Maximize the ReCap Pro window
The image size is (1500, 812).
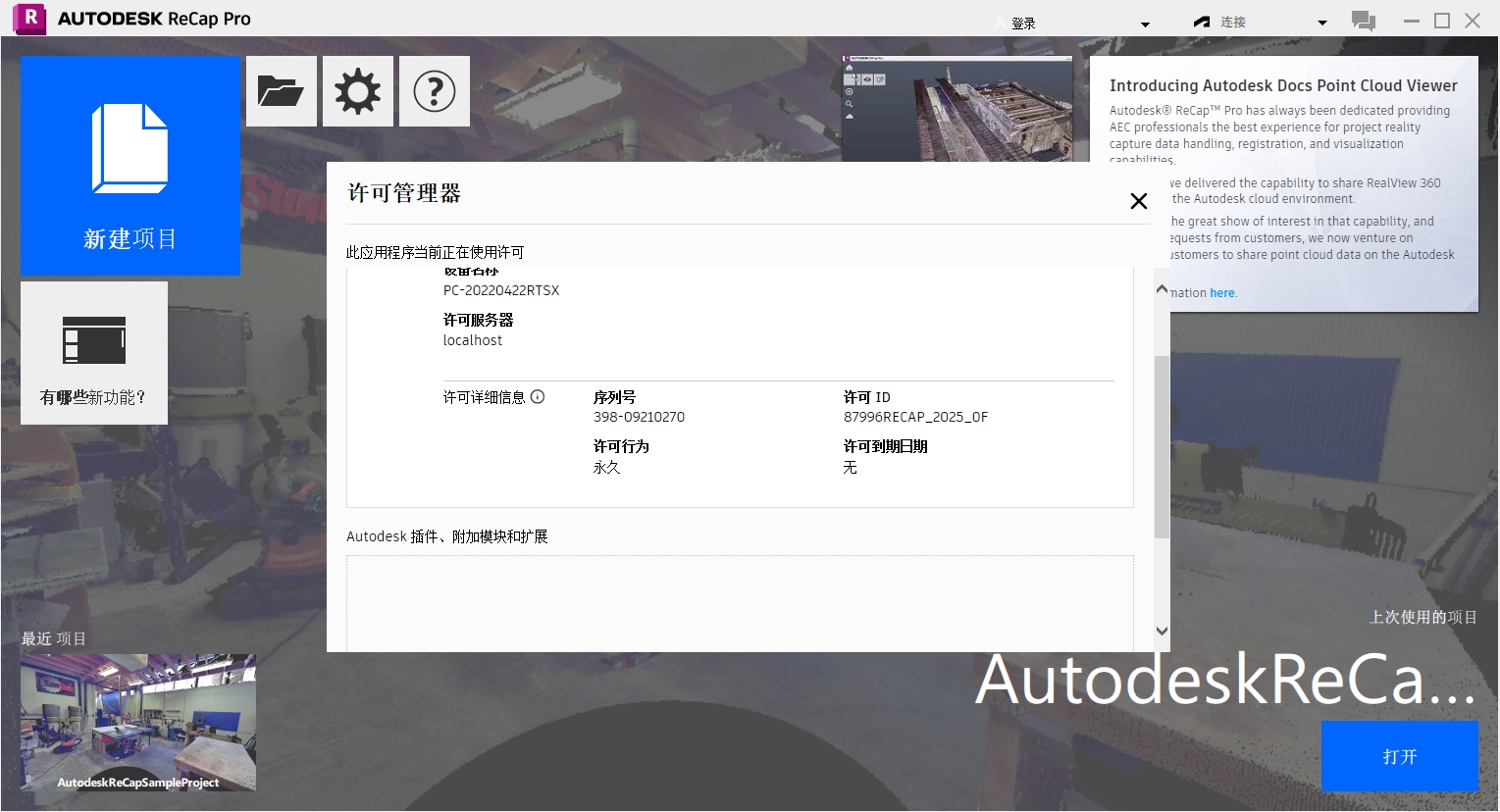coord(1441,21)
